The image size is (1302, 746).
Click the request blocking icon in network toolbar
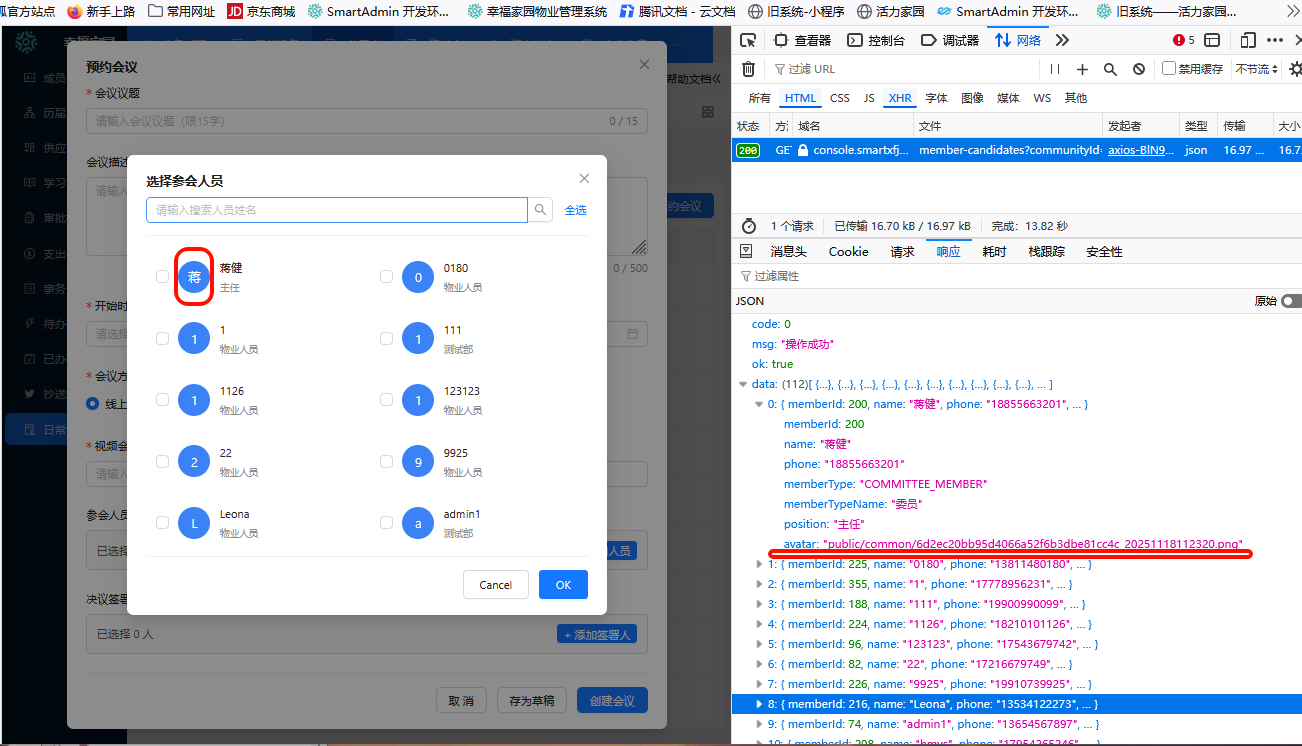pos(1139,69)
